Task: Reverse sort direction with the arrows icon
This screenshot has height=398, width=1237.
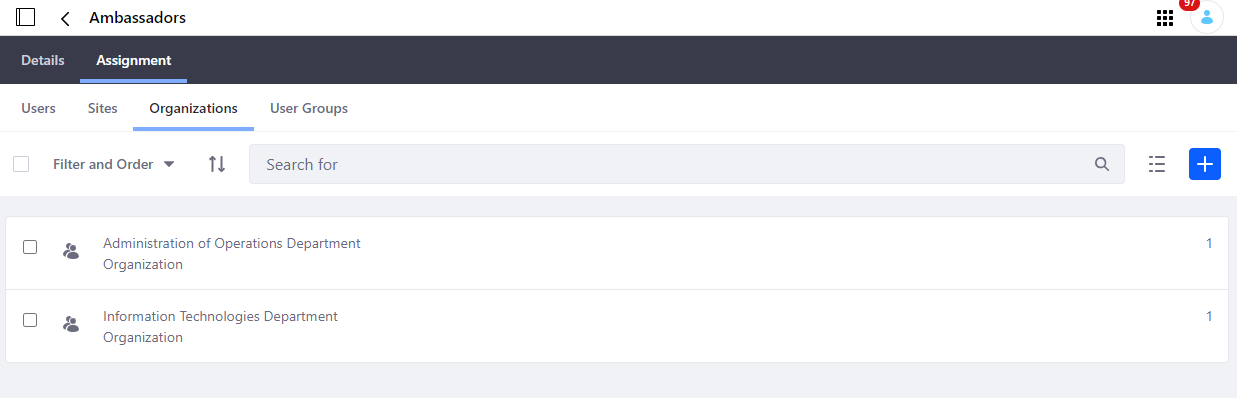Action: [x=217, y=164]
